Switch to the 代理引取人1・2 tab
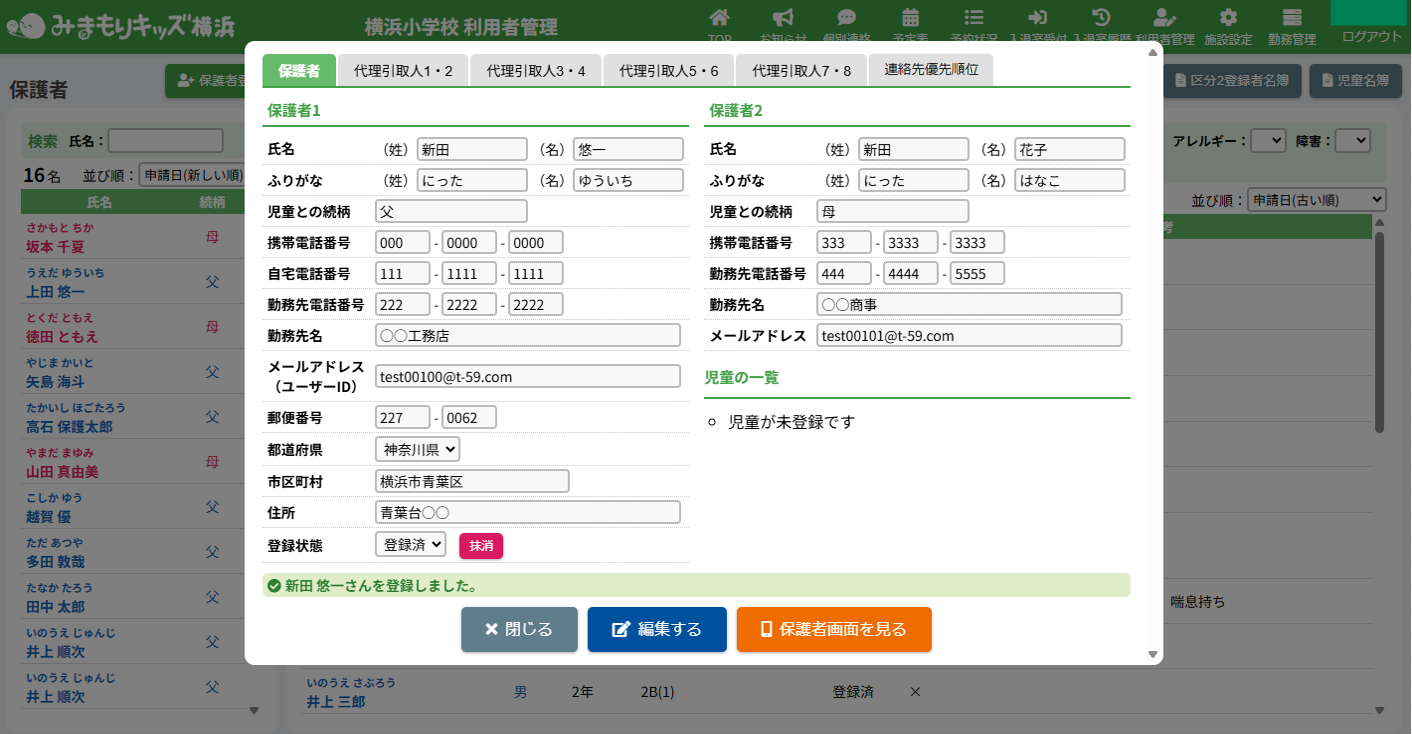This screenshot has width=1412, height=734. pos(403,71)
